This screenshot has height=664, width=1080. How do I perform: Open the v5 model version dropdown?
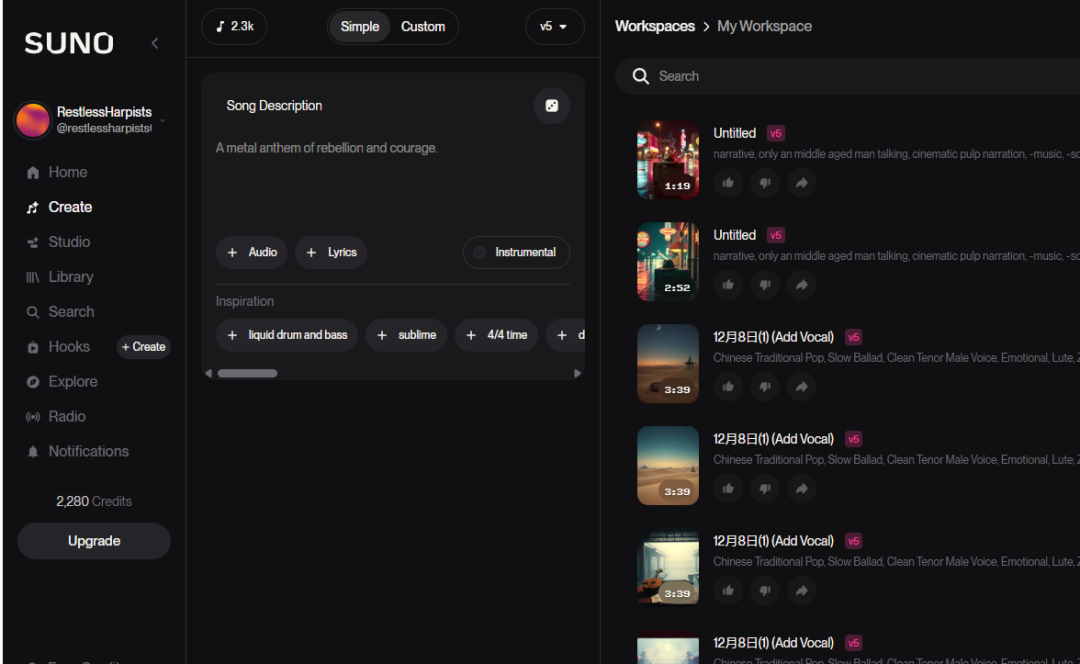click(x=554, y=27)
